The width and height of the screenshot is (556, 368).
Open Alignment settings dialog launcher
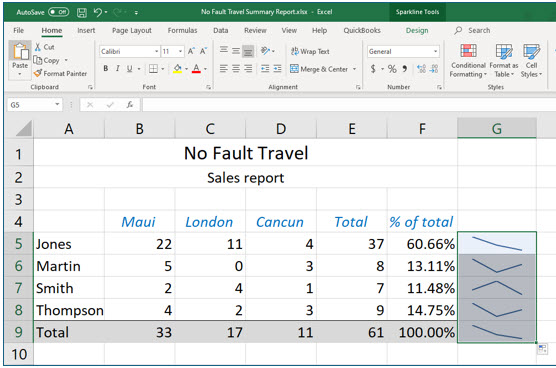(358, 87)
